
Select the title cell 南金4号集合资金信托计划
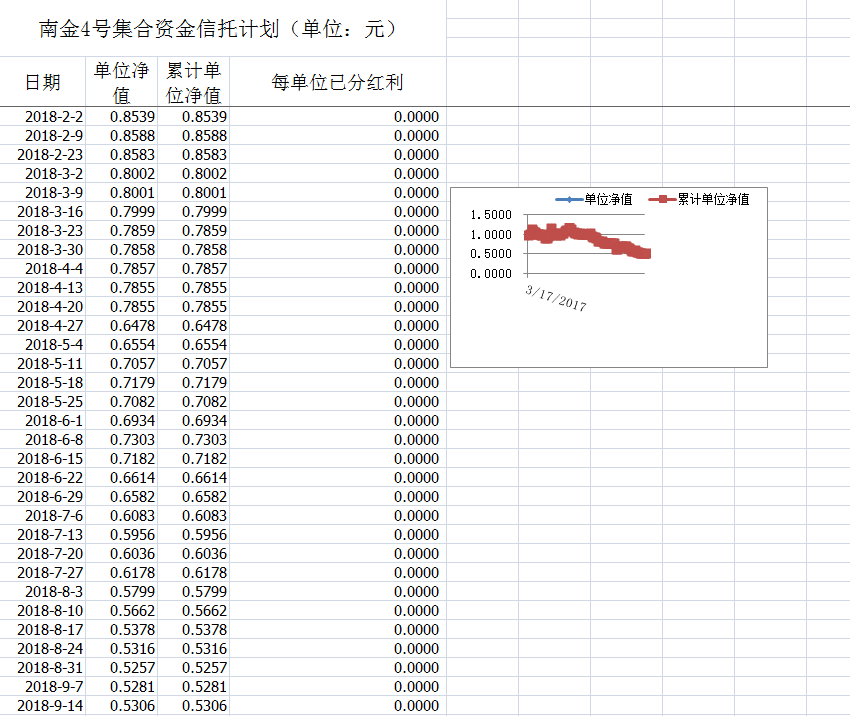pos(223,28)
